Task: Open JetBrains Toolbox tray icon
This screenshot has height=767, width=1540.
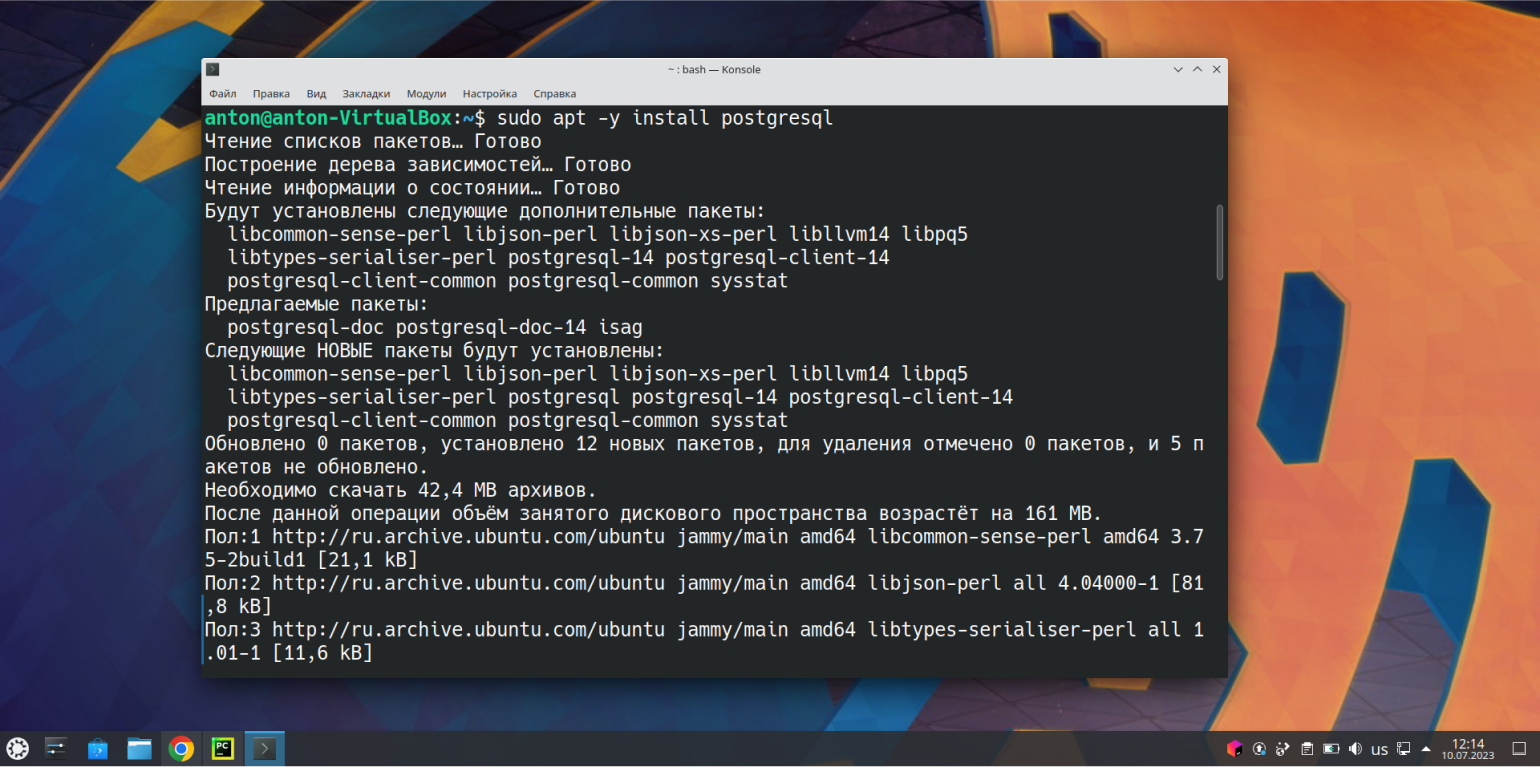Action: [x=1235, y=748]
